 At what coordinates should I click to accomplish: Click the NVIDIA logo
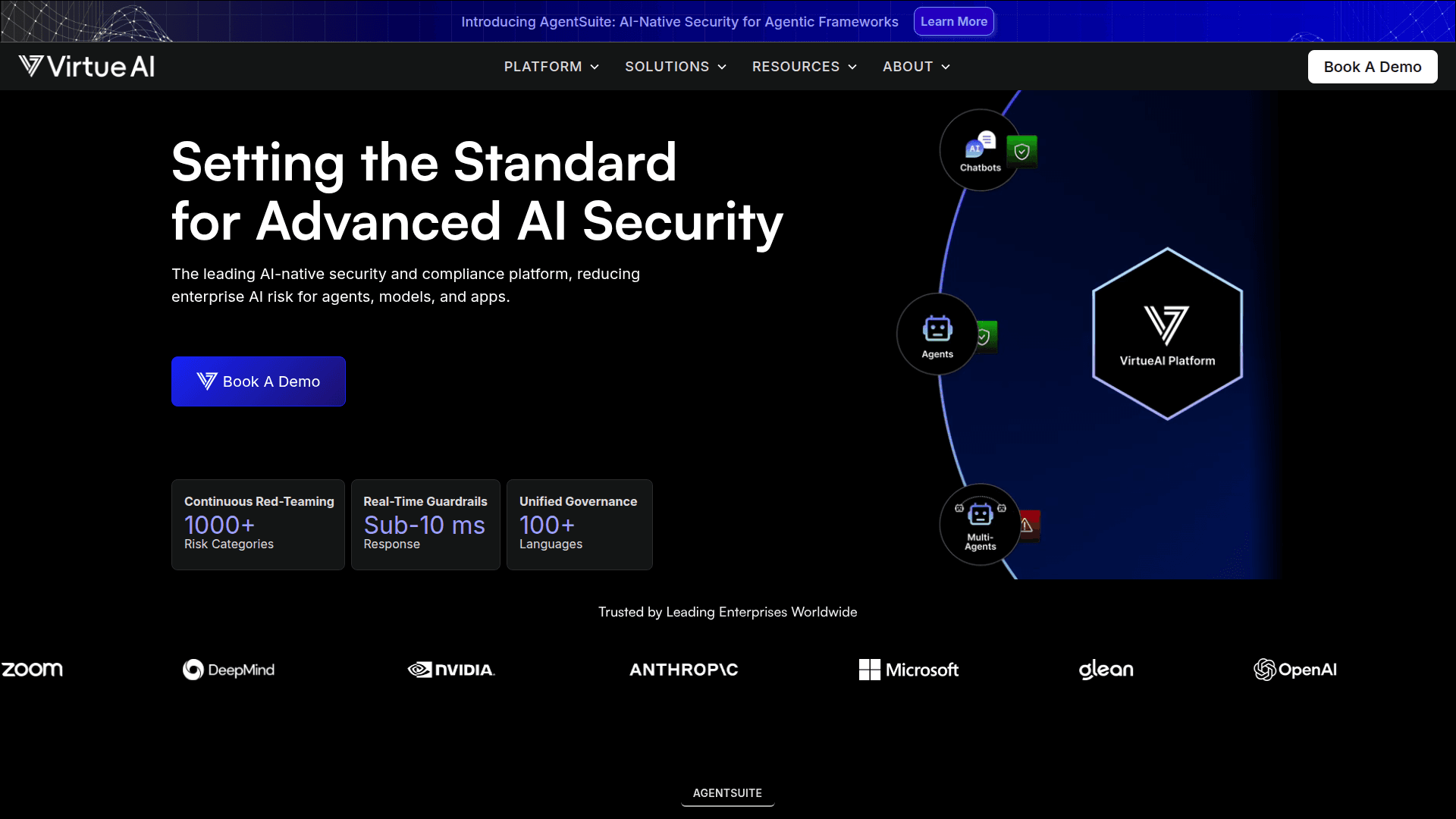pos(451,670)
